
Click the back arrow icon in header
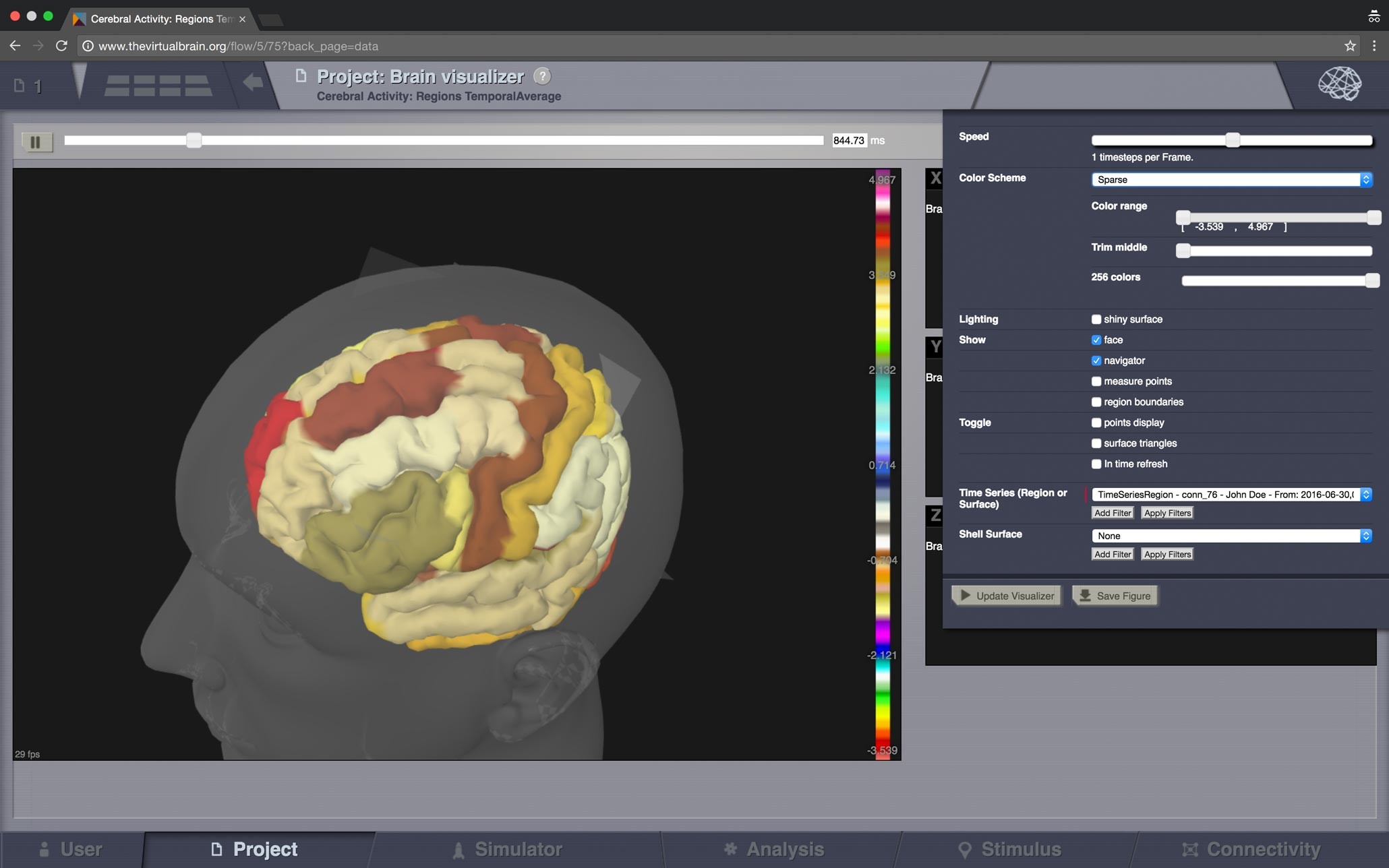tap(253, 83)
